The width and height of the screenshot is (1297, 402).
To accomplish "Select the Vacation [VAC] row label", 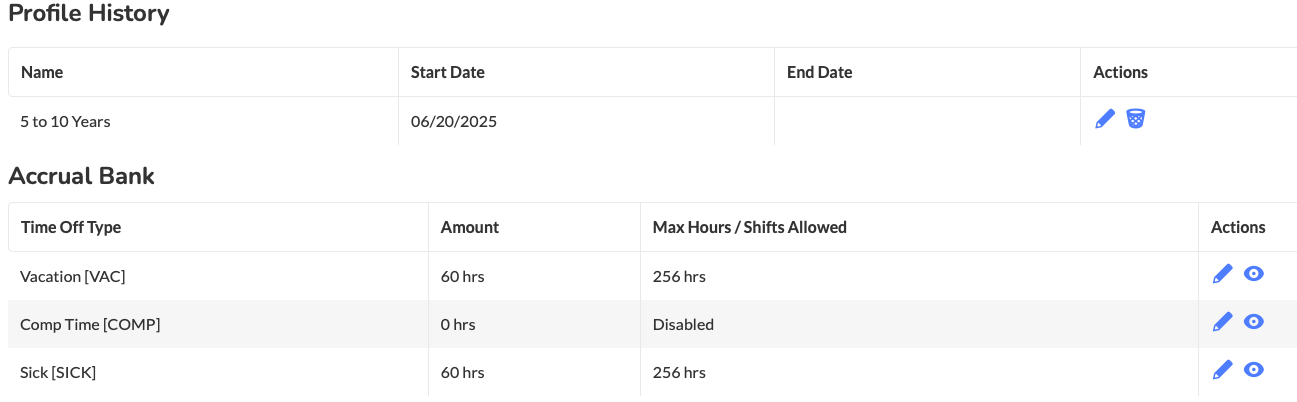I will click(x=73, y=276).
